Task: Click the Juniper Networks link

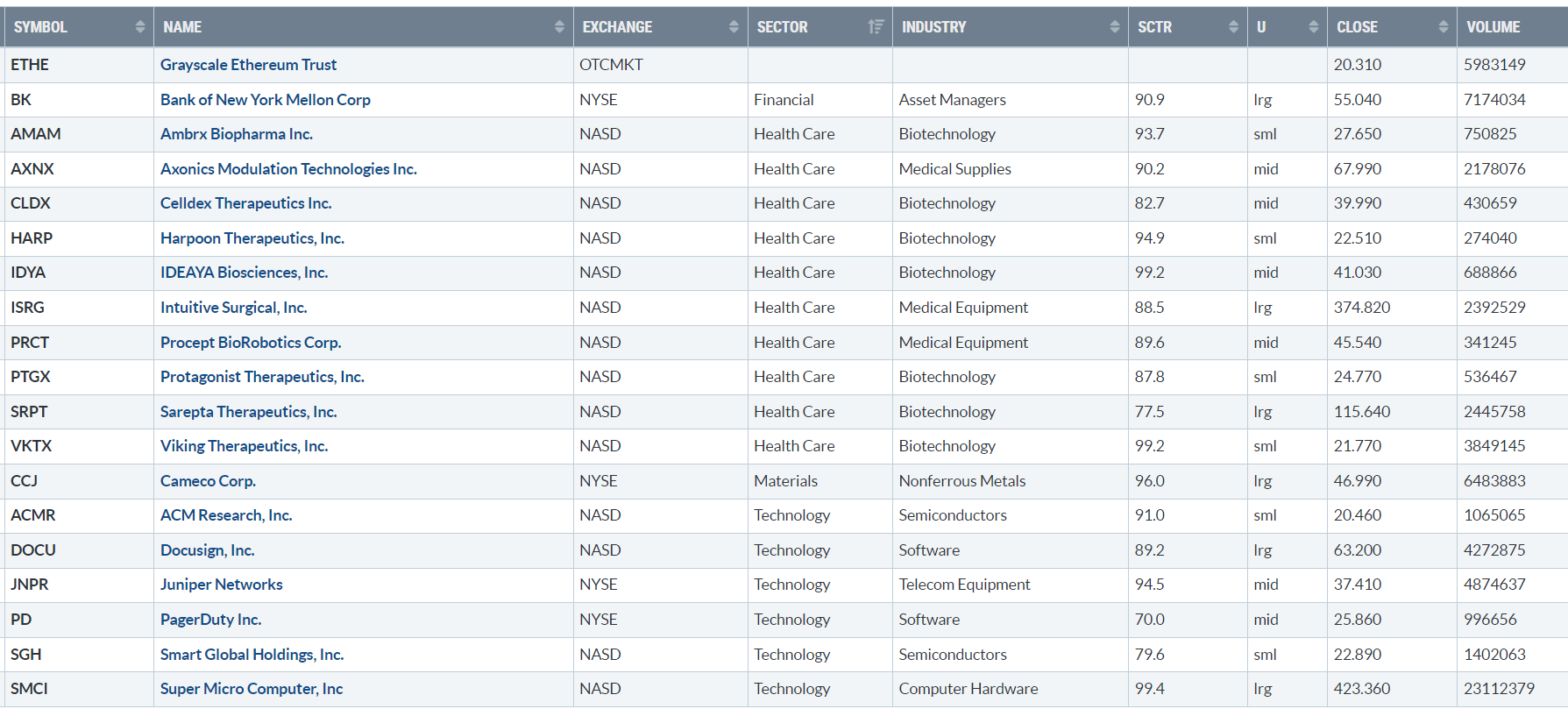Action: tap(221, 585)
